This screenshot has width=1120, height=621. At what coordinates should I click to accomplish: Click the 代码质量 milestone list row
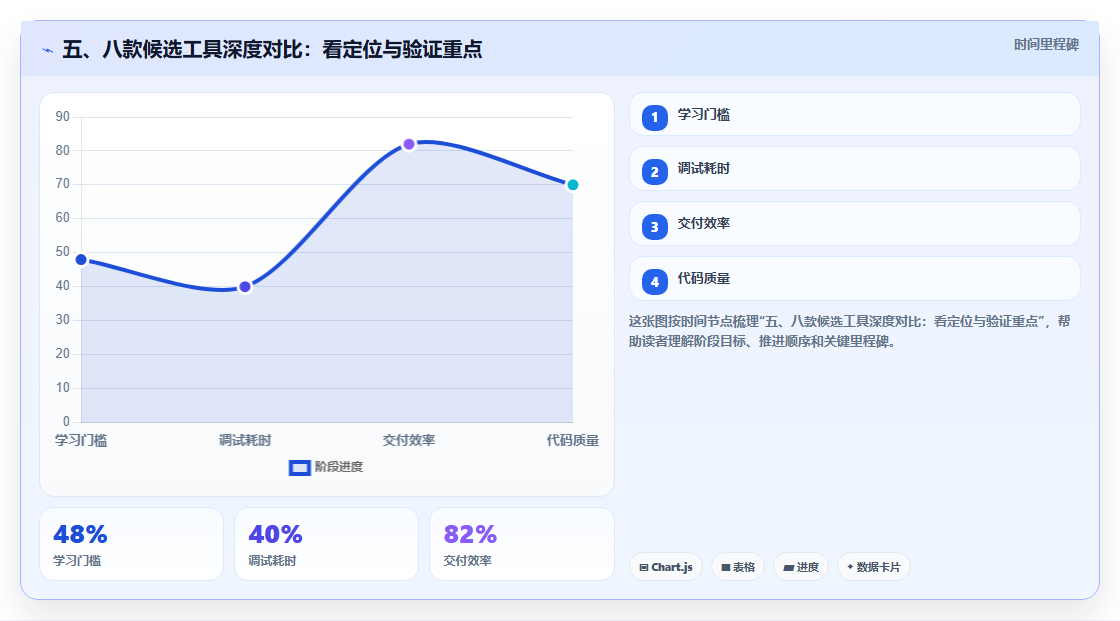click(x=854, y=279)
